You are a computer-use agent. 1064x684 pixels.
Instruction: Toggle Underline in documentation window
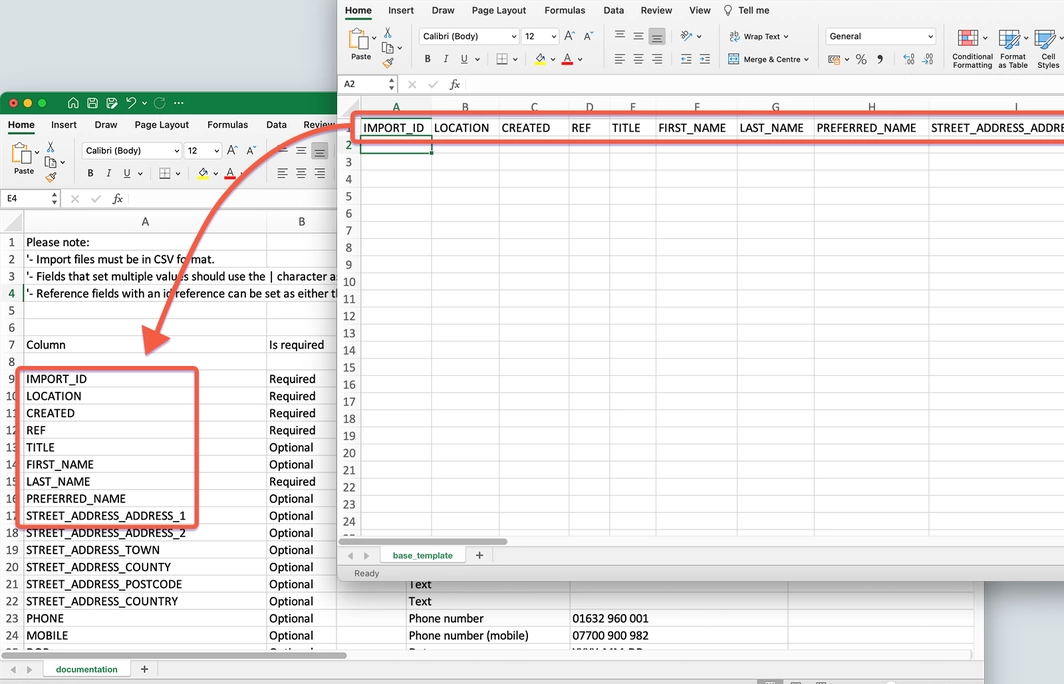127,173
